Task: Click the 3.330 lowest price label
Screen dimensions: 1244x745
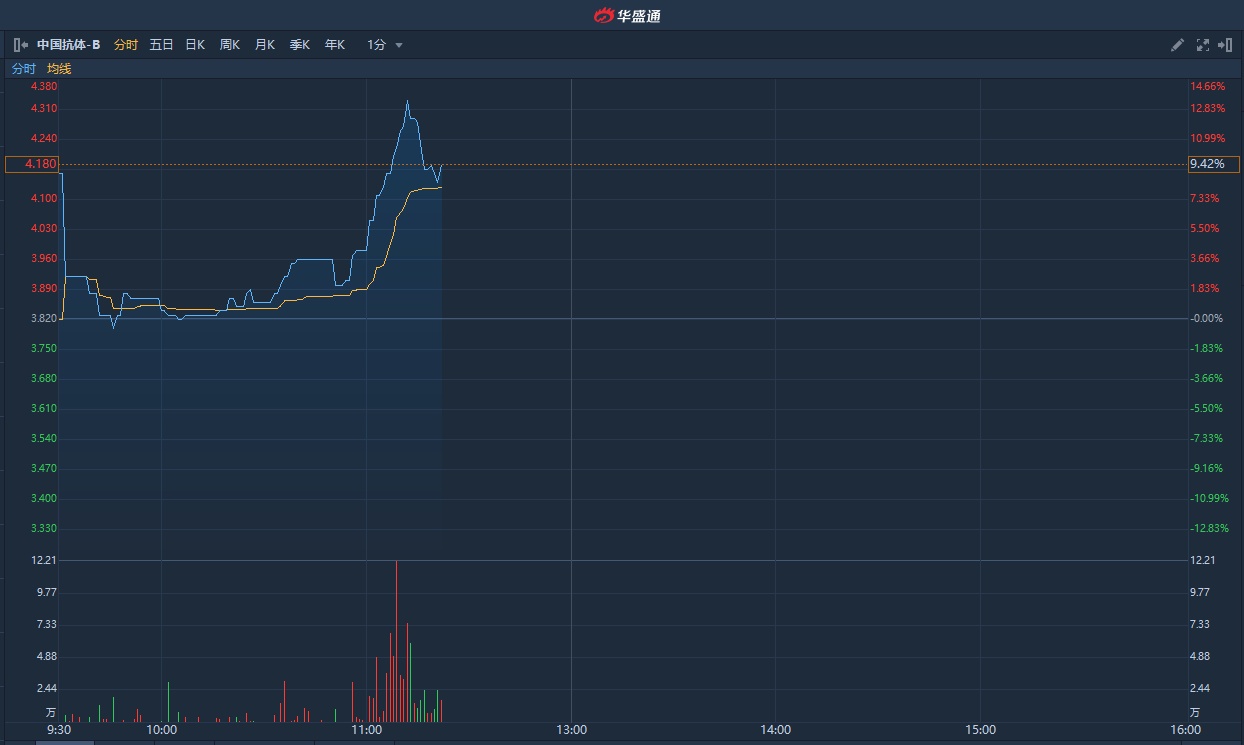Action: [43, 528]
